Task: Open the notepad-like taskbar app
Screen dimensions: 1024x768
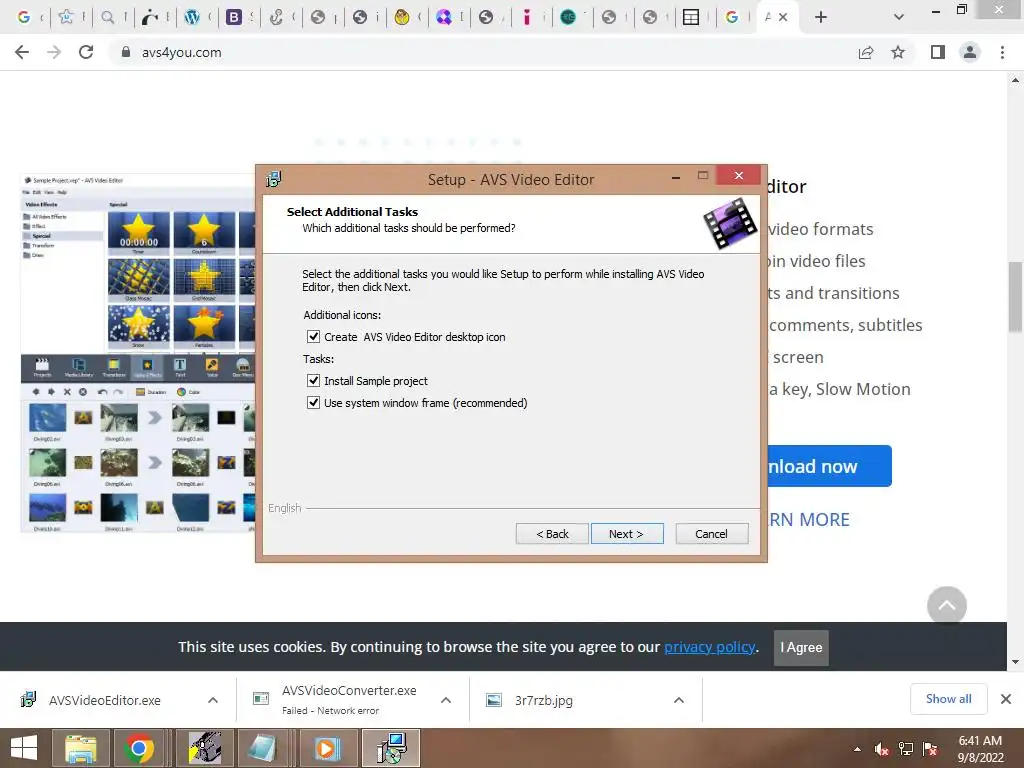Action: (x=263, y=748)
